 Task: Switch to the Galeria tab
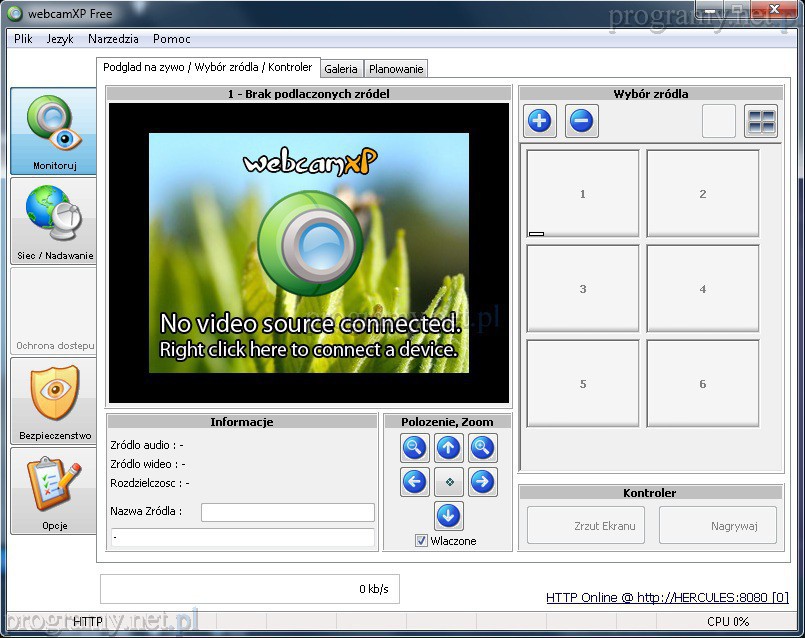(341, 69)
